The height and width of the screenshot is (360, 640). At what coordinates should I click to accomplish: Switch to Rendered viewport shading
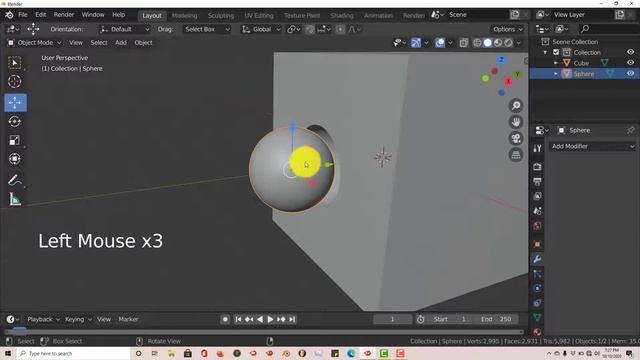[509, 43]
